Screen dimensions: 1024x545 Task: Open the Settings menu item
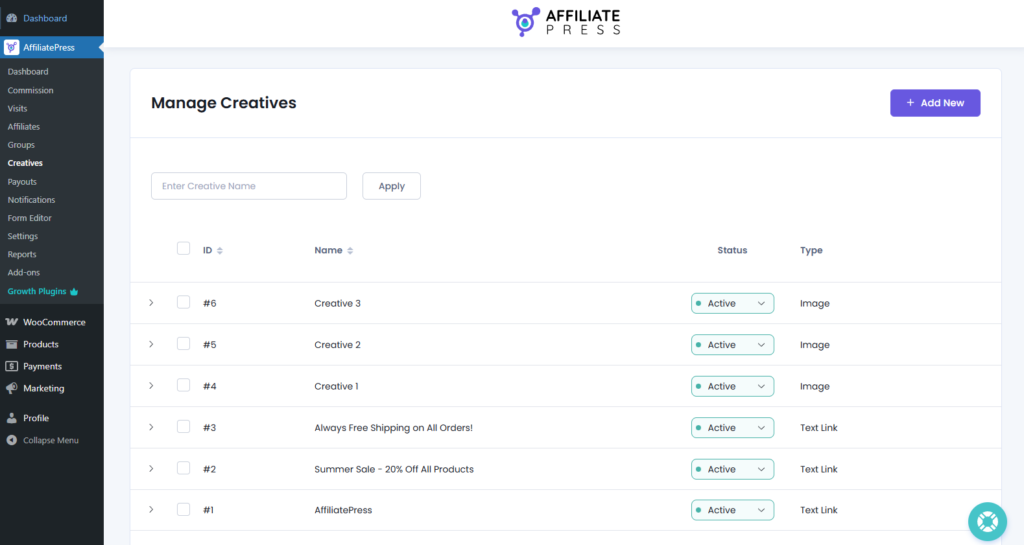click(23, 236)
